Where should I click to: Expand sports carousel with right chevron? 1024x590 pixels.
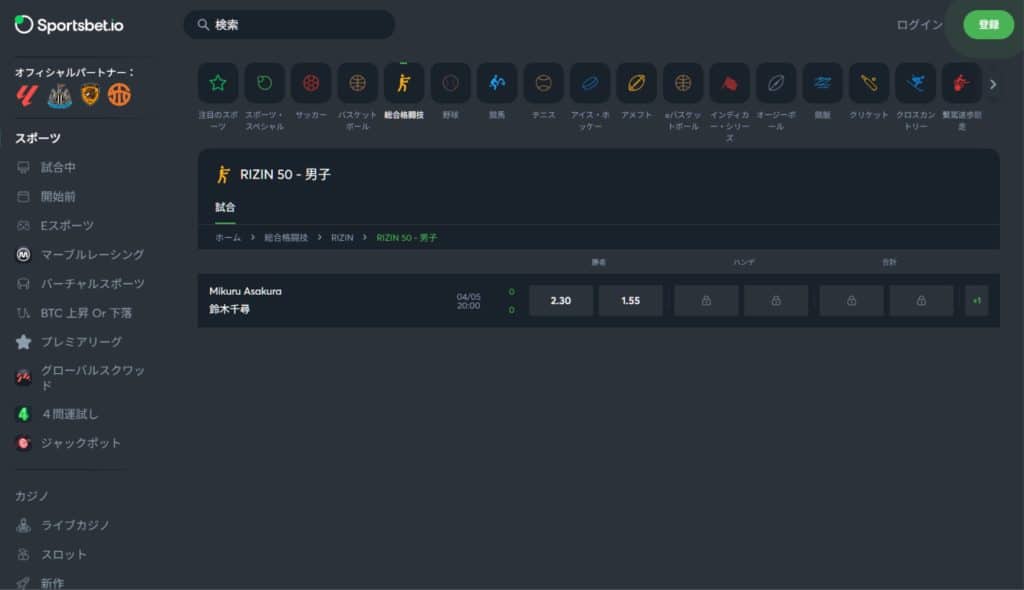(x=993, y=84)
